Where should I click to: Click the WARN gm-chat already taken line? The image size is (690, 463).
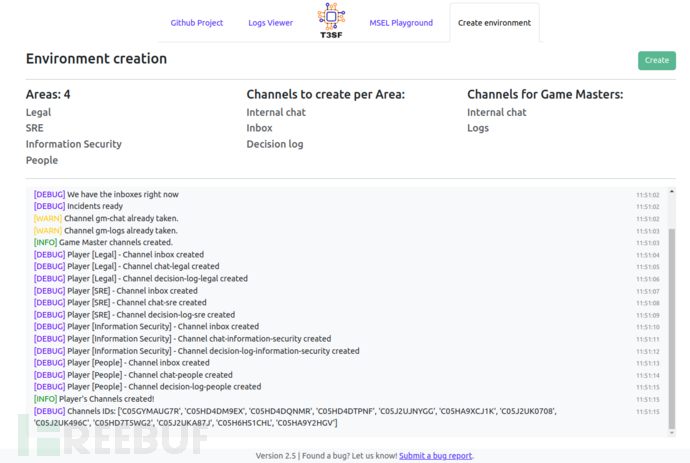coord(106,219)
